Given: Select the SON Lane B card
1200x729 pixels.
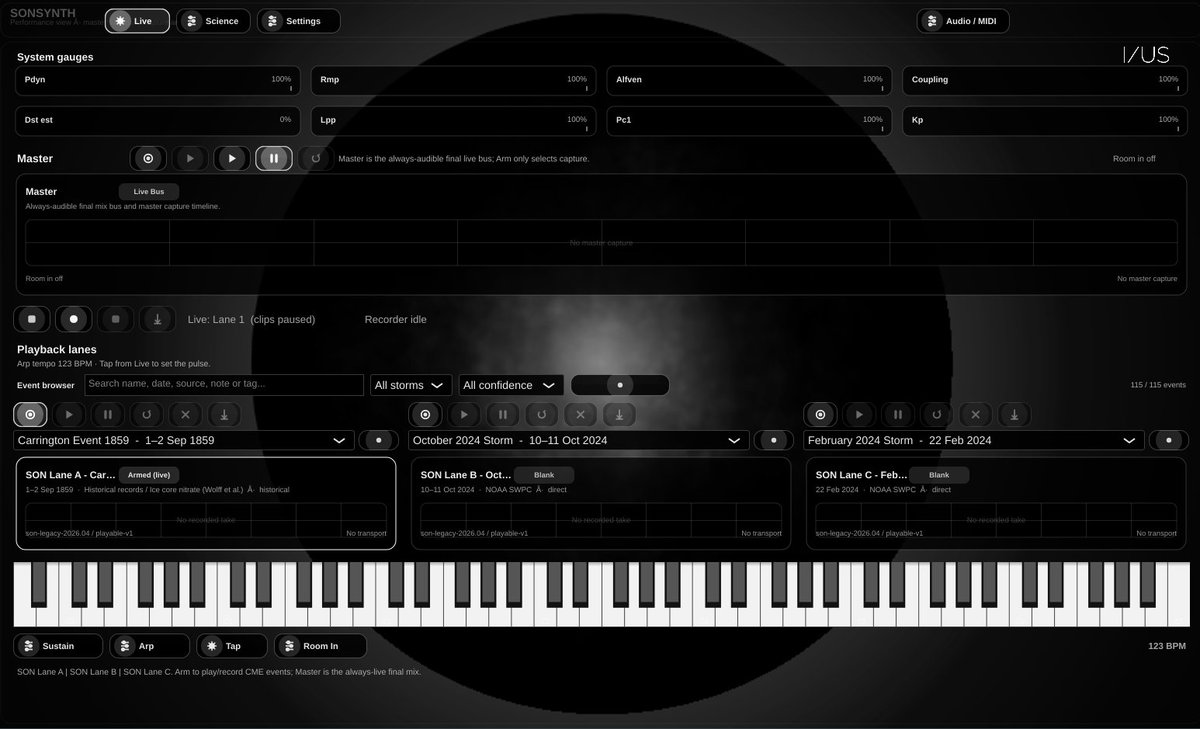Looking at the screenshot, I should [601, 503].
